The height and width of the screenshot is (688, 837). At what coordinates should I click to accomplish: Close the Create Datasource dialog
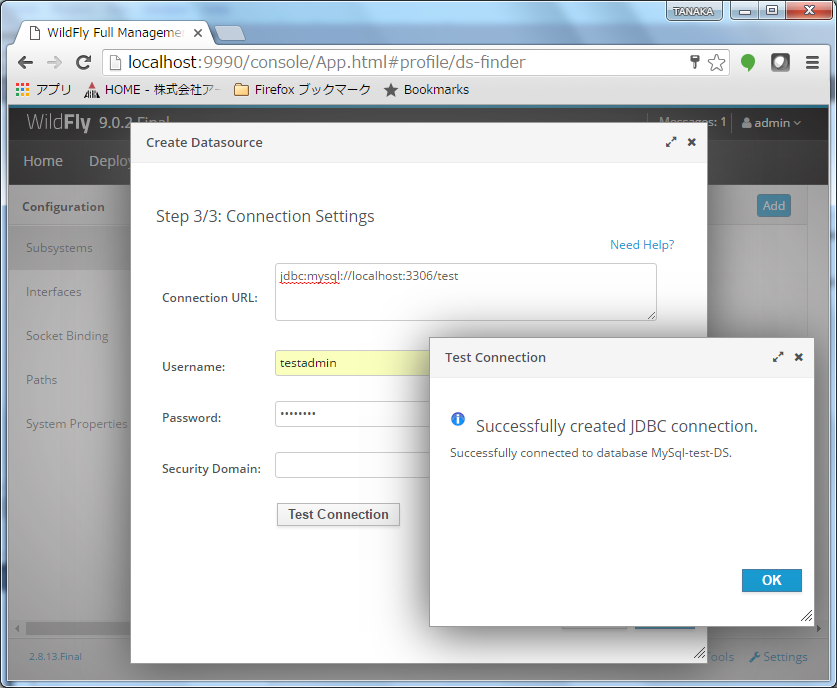(692, 142)
